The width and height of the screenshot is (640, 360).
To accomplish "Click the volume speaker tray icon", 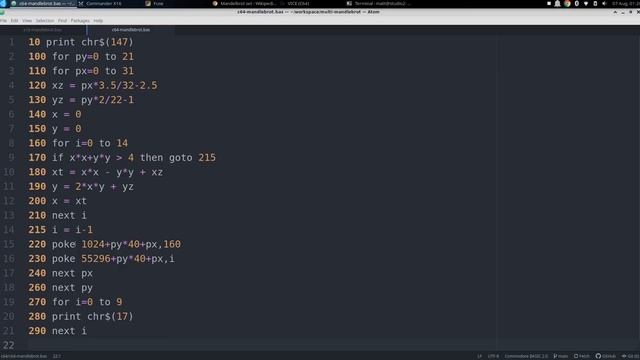I will pos(604,3).
